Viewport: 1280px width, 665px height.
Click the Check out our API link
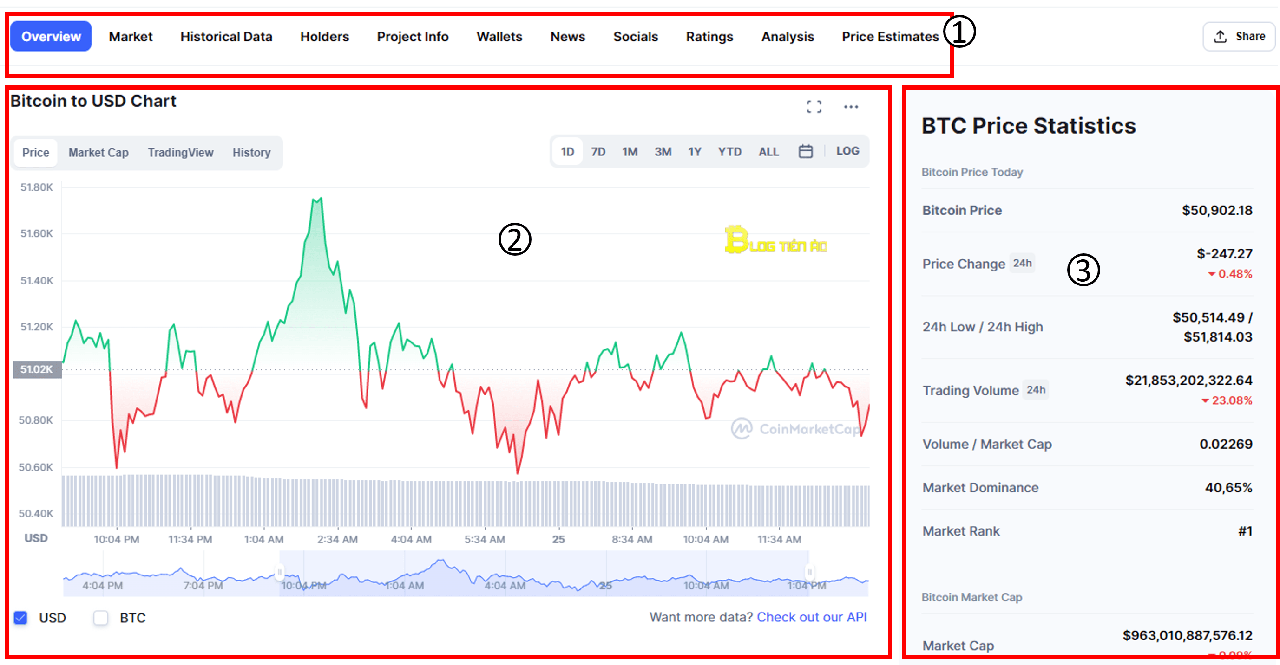coord(811,617)
